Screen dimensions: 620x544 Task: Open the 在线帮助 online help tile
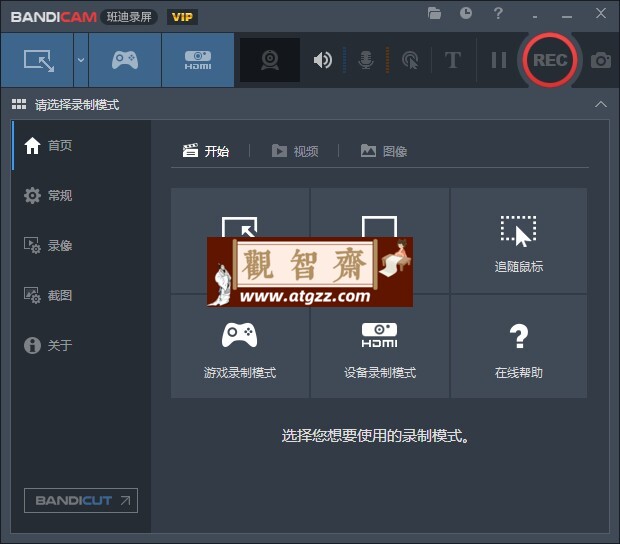(x=519, y=347)
